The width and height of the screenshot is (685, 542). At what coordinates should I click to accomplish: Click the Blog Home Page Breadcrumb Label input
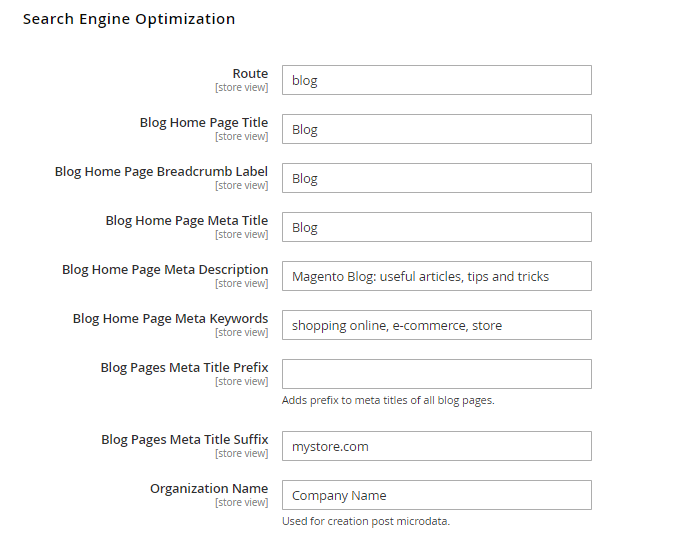[436, 178]
